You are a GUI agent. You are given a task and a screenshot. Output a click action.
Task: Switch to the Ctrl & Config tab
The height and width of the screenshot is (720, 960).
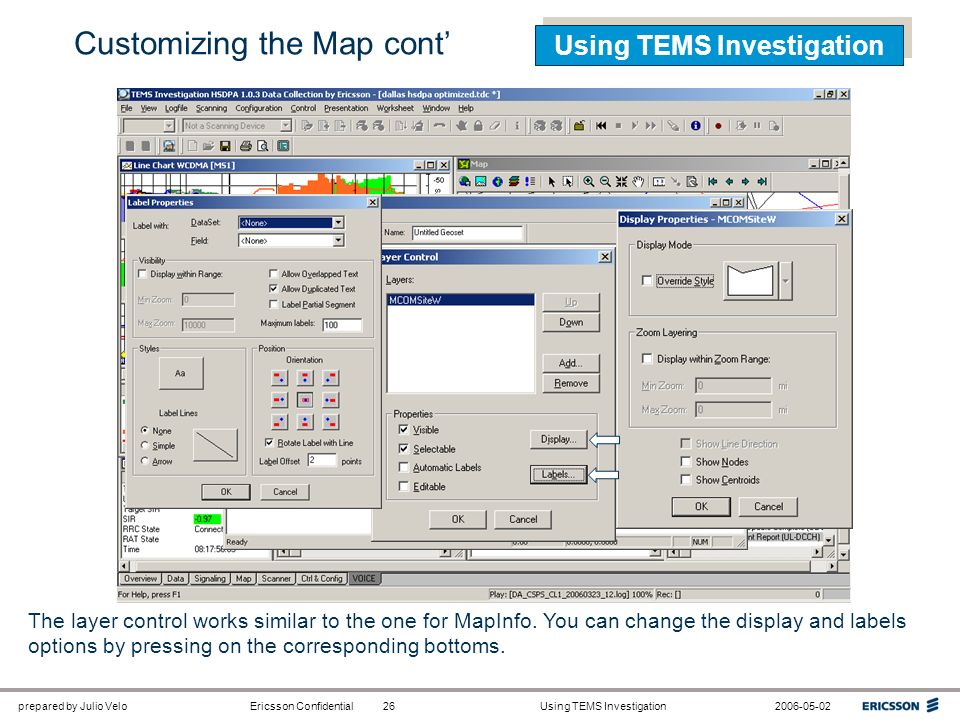click(x=322, y=579)
